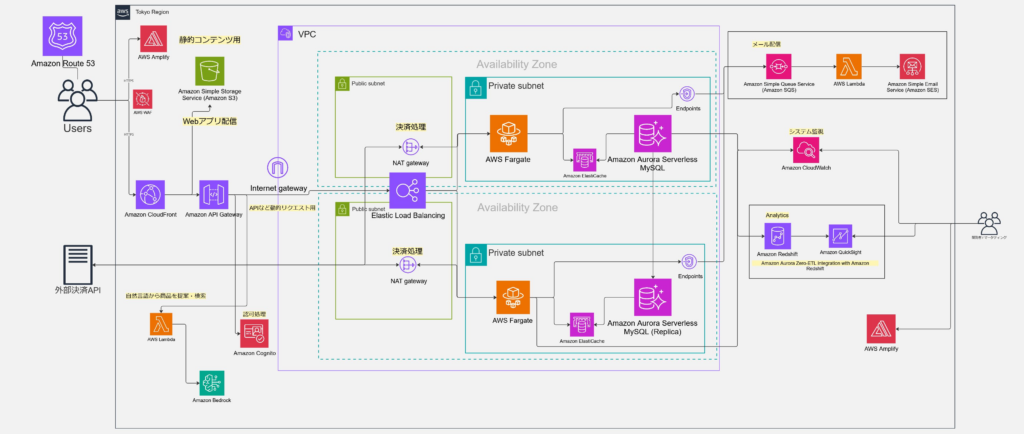This screenshot has height=434, width=1024.
Task: Select the small users icon beside the Analytics box
Action: pyautogui.click(x=990, y=224)
